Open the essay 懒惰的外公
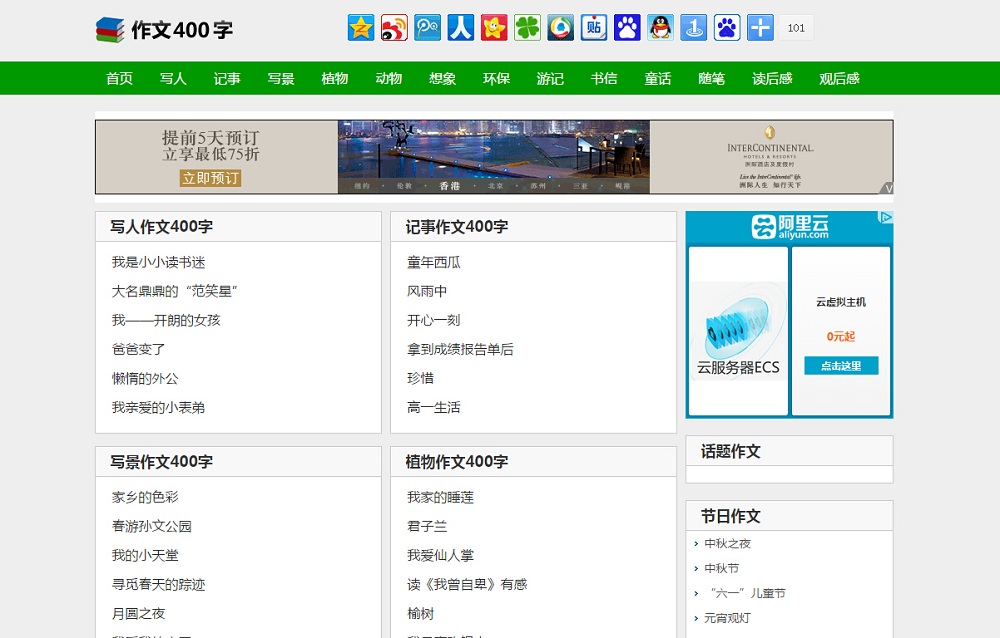 [x=145, y=378]
